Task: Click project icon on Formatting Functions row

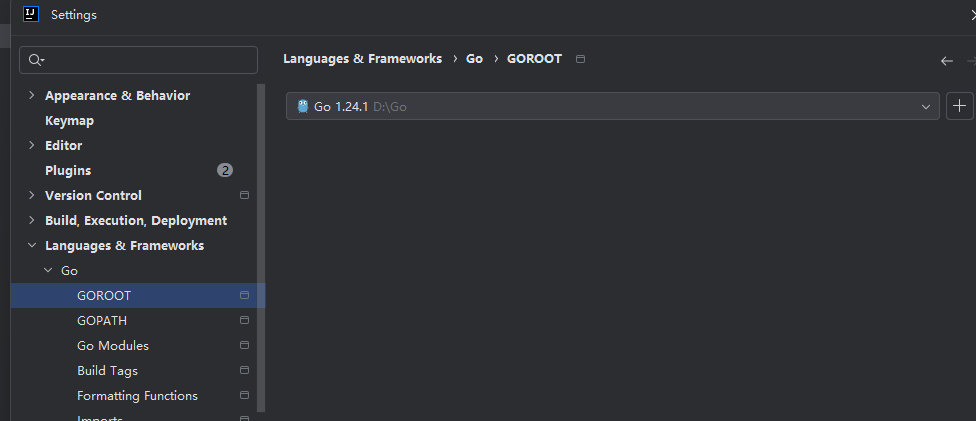Action: (x=244, y=395)
